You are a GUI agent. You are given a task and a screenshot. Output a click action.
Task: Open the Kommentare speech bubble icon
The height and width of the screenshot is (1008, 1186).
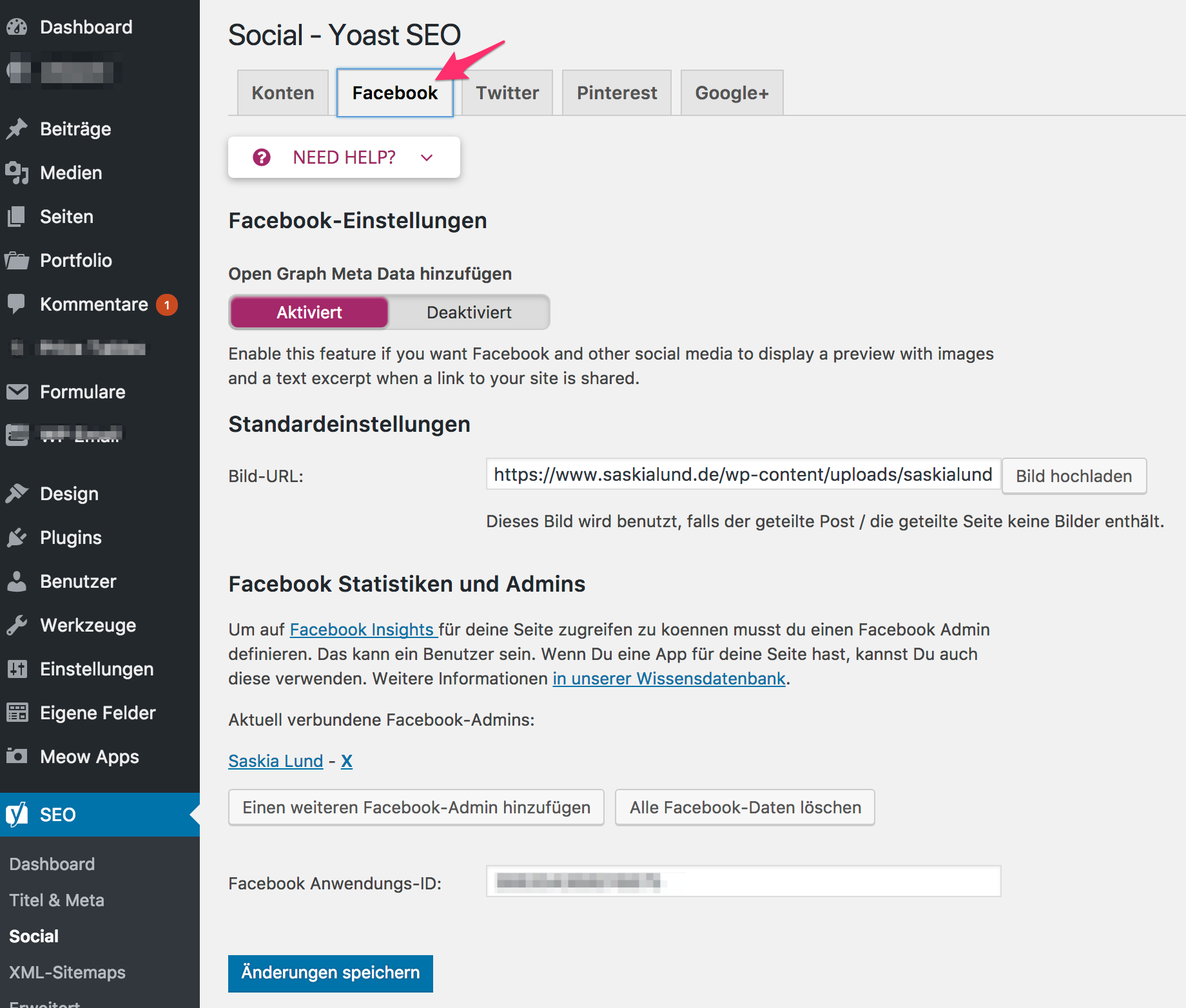(17, 304)
